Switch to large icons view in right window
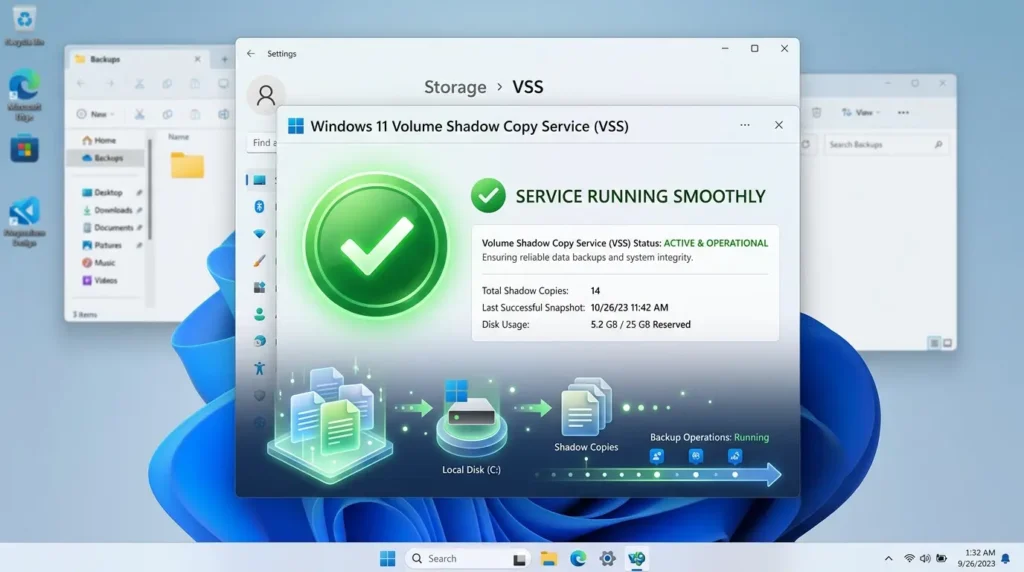Viewport: 1024px width, 572px height. click(x=948, y=343)
